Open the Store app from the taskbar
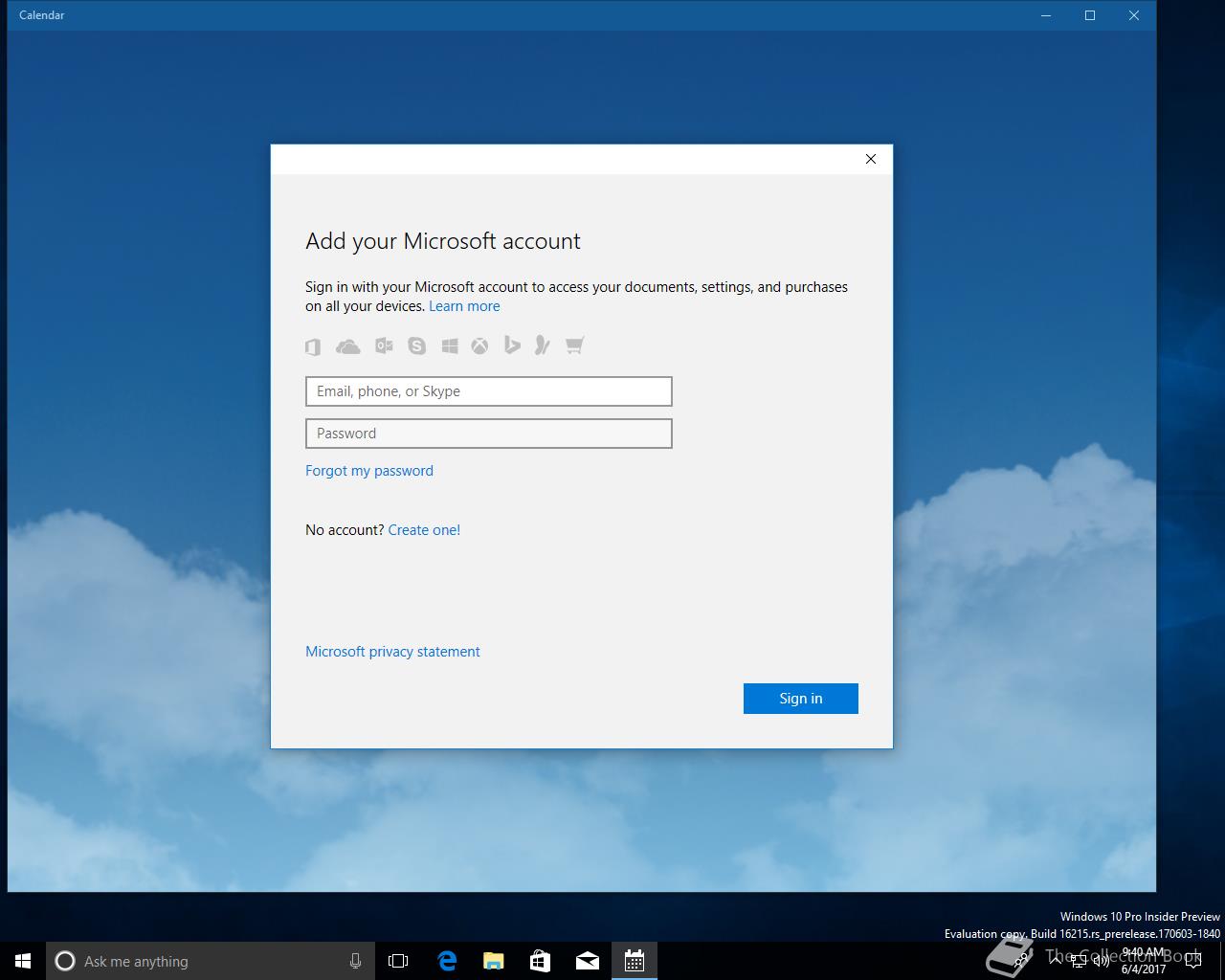The height and width of the screenshot is (980, 1225). (x=541, y=961)
